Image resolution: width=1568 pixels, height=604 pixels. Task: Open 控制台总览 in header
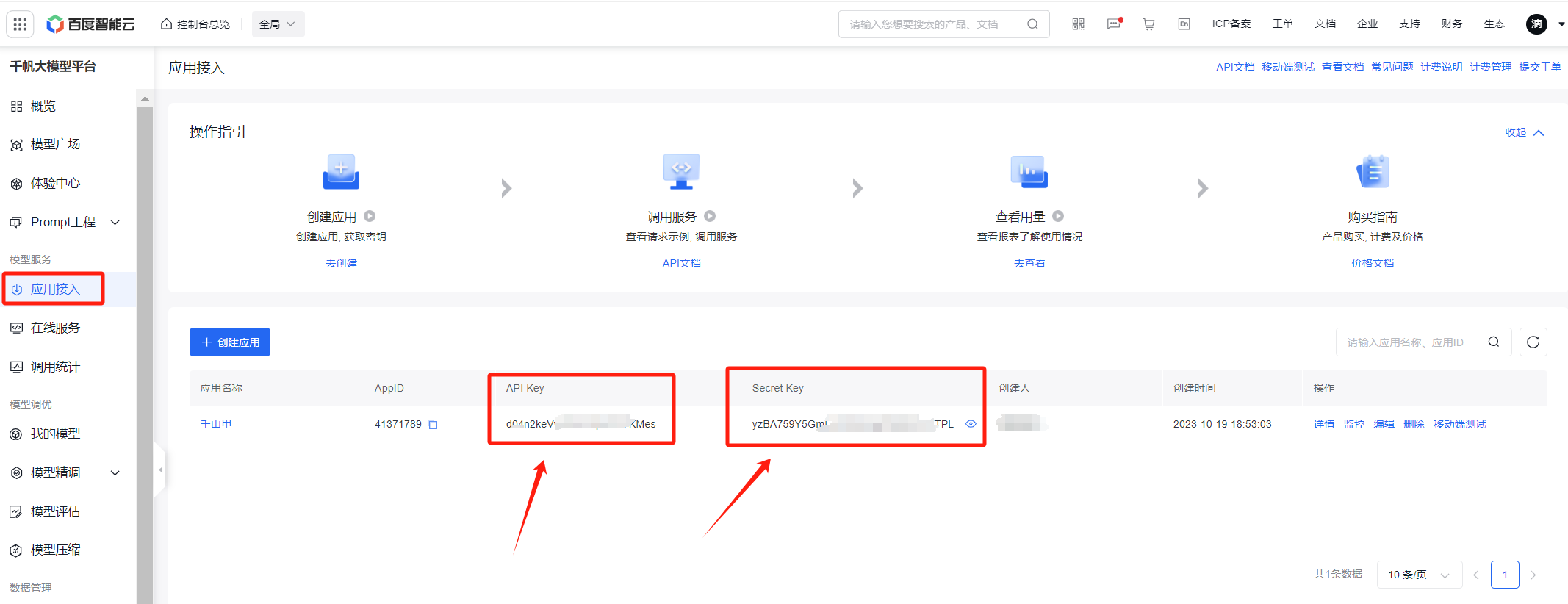pos(195,24)
